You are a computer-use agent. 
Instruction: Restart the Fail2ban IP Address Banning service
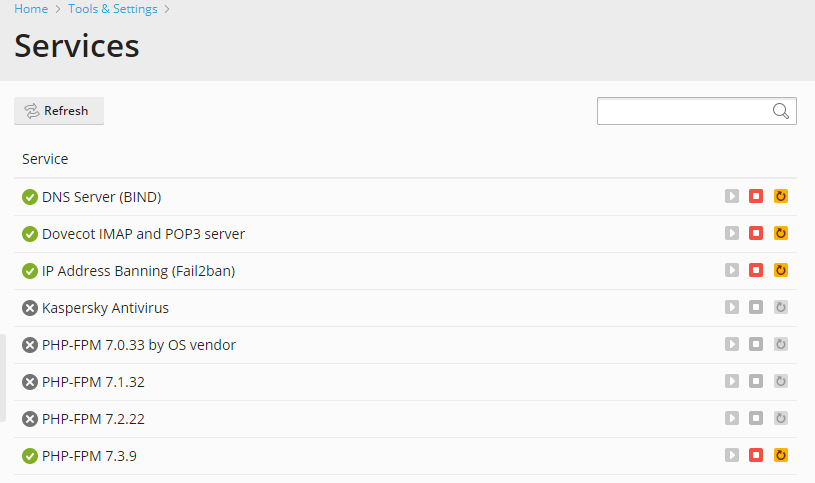[781, 270]
